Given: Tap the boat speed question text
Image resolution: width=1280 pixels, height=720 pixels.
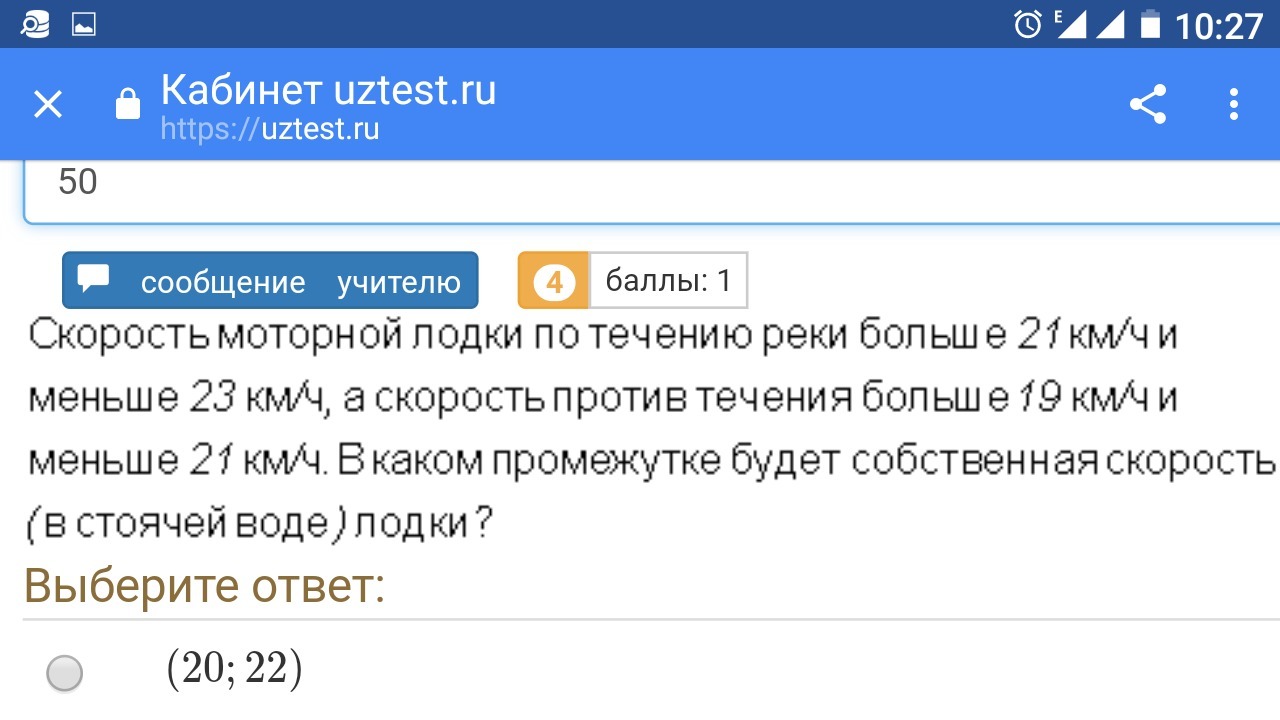Looking at the screenshot, I should (652, 430).
